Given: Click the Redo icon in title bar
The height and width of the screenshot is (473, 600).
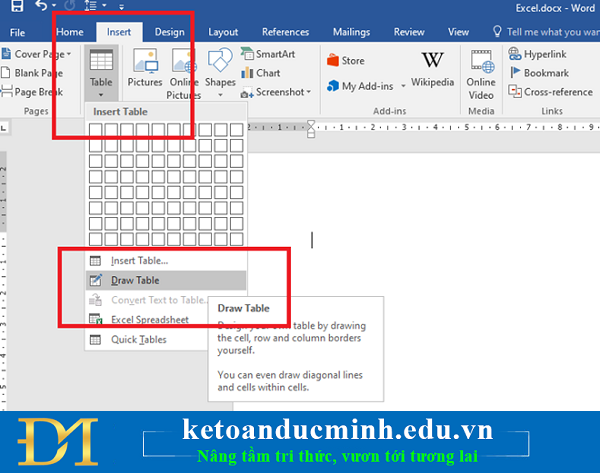Looking at the screenshot, I should click(x=70, y=5).
